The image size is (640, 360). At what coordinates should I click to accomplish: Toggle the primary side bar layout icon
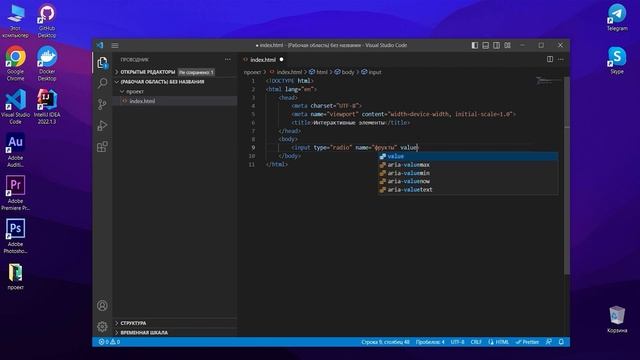[475, 45]
